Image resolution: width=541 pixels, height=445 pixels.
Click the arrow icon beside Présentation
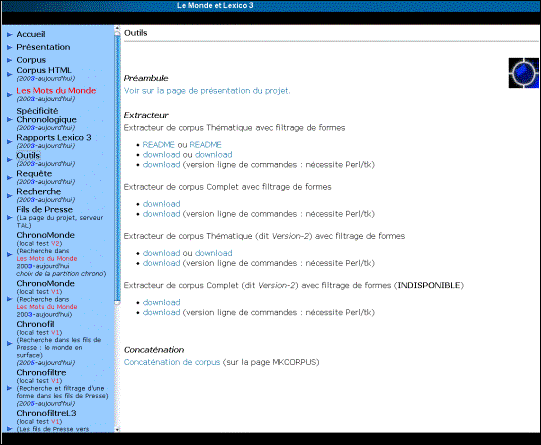[x=10, y=47]
